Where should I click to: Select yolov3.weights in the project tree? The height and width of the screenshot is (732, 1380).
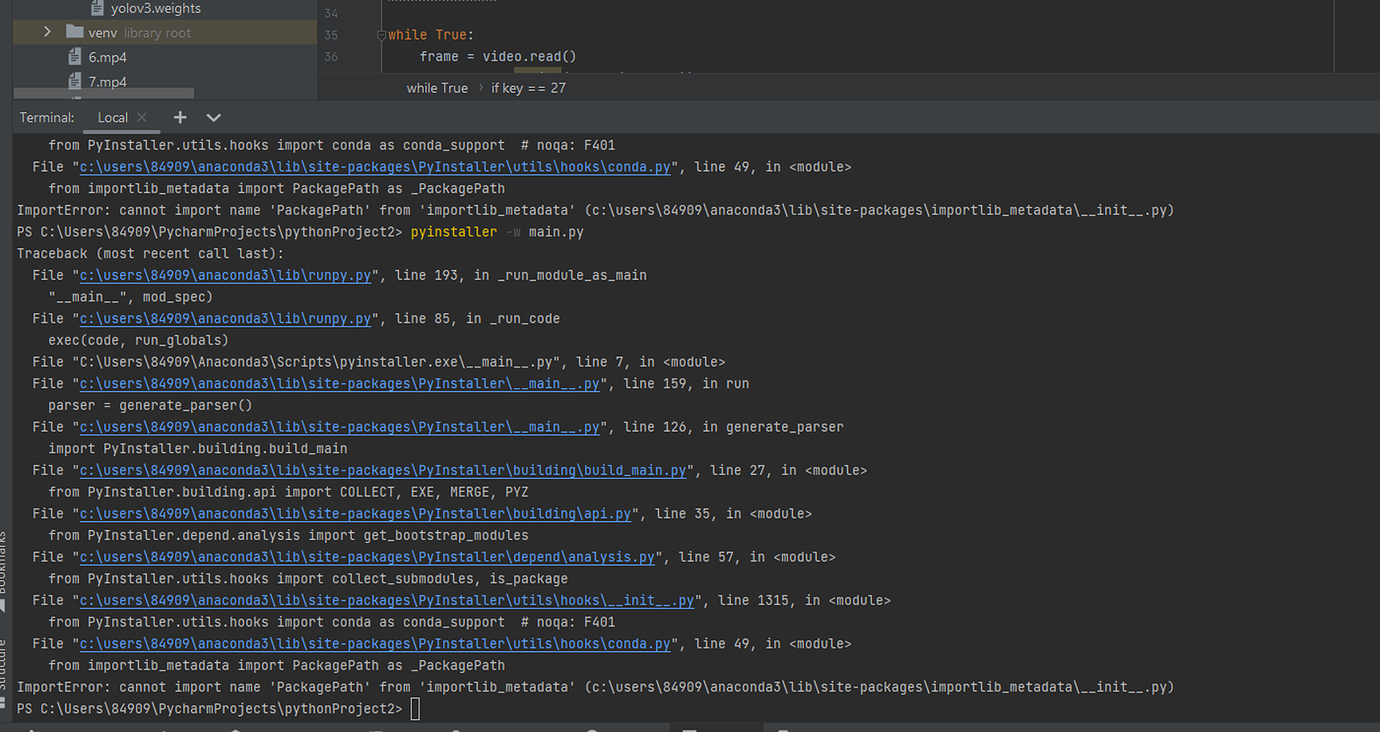[x=155, y=9]
